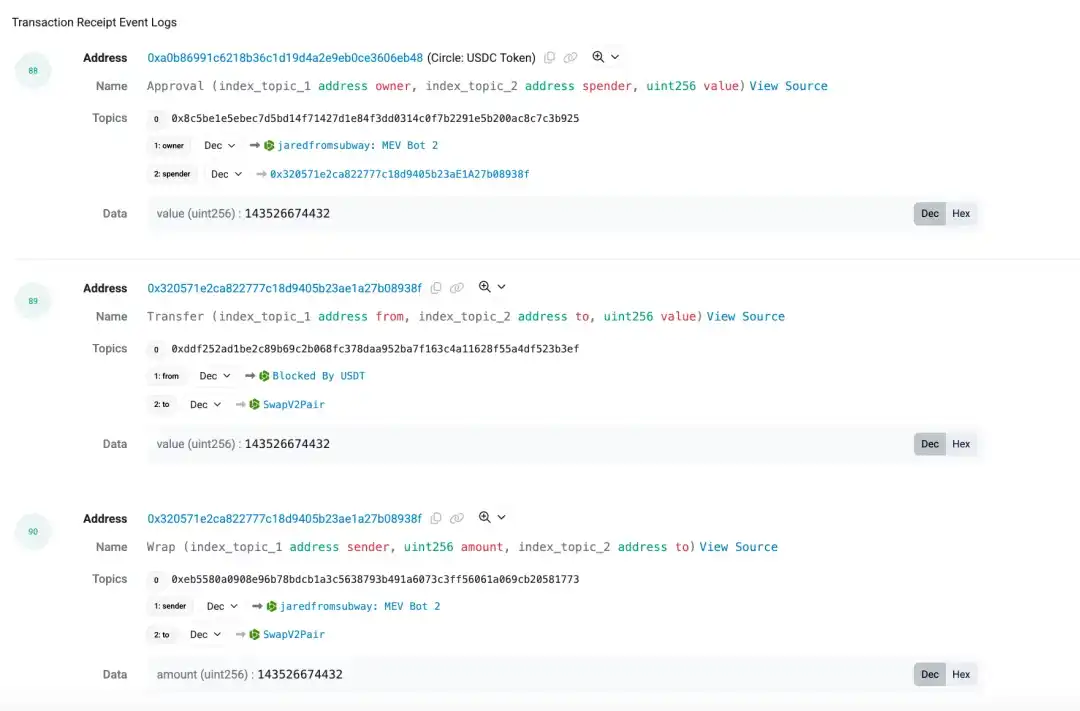The width and height of the screenshot is (1080, 711).
Task: Copy link icon for log 88 address
Action: 570,58
